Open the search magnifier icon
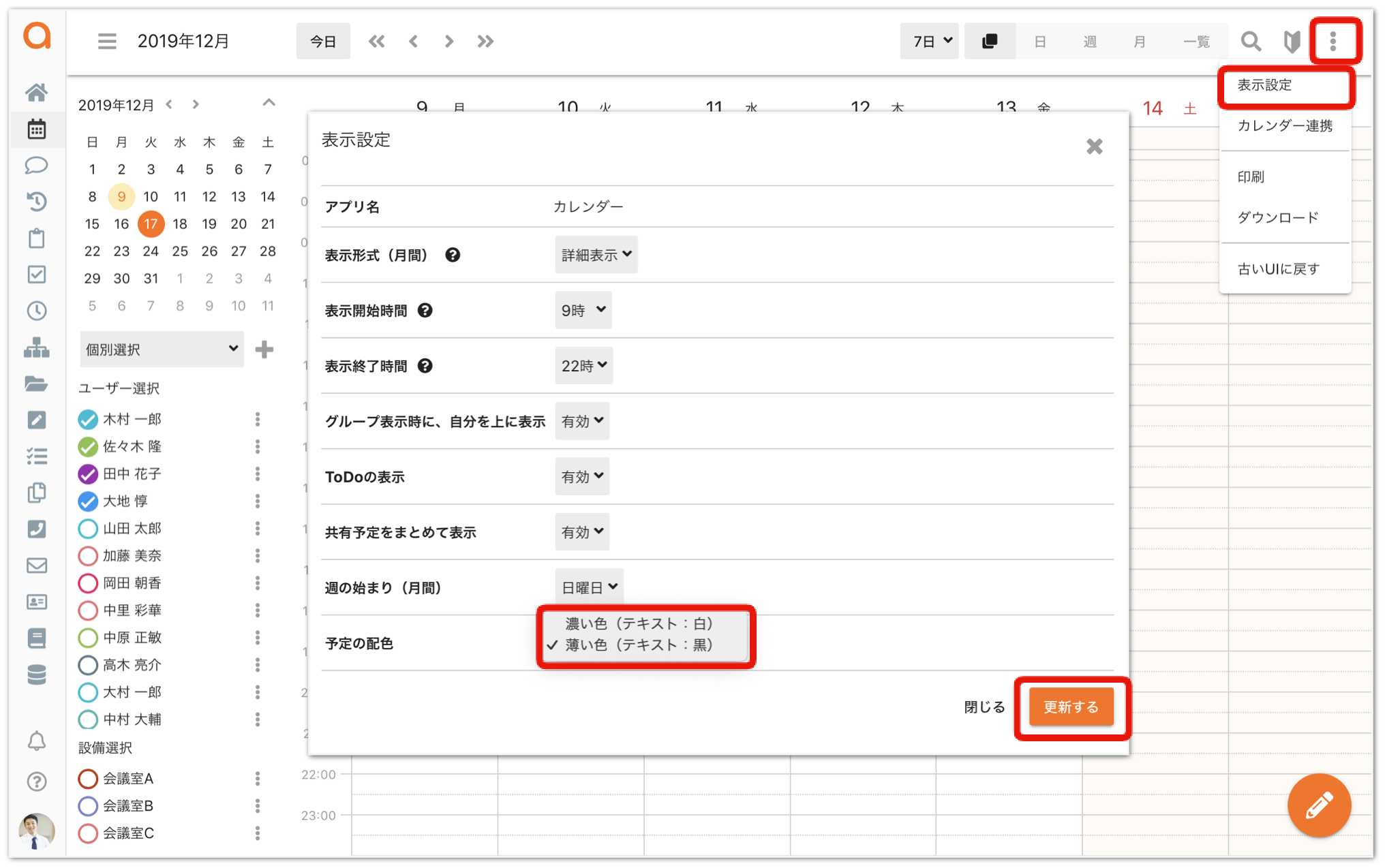The width and height of the screenshot is (1385, 868). click(1251, 42)
